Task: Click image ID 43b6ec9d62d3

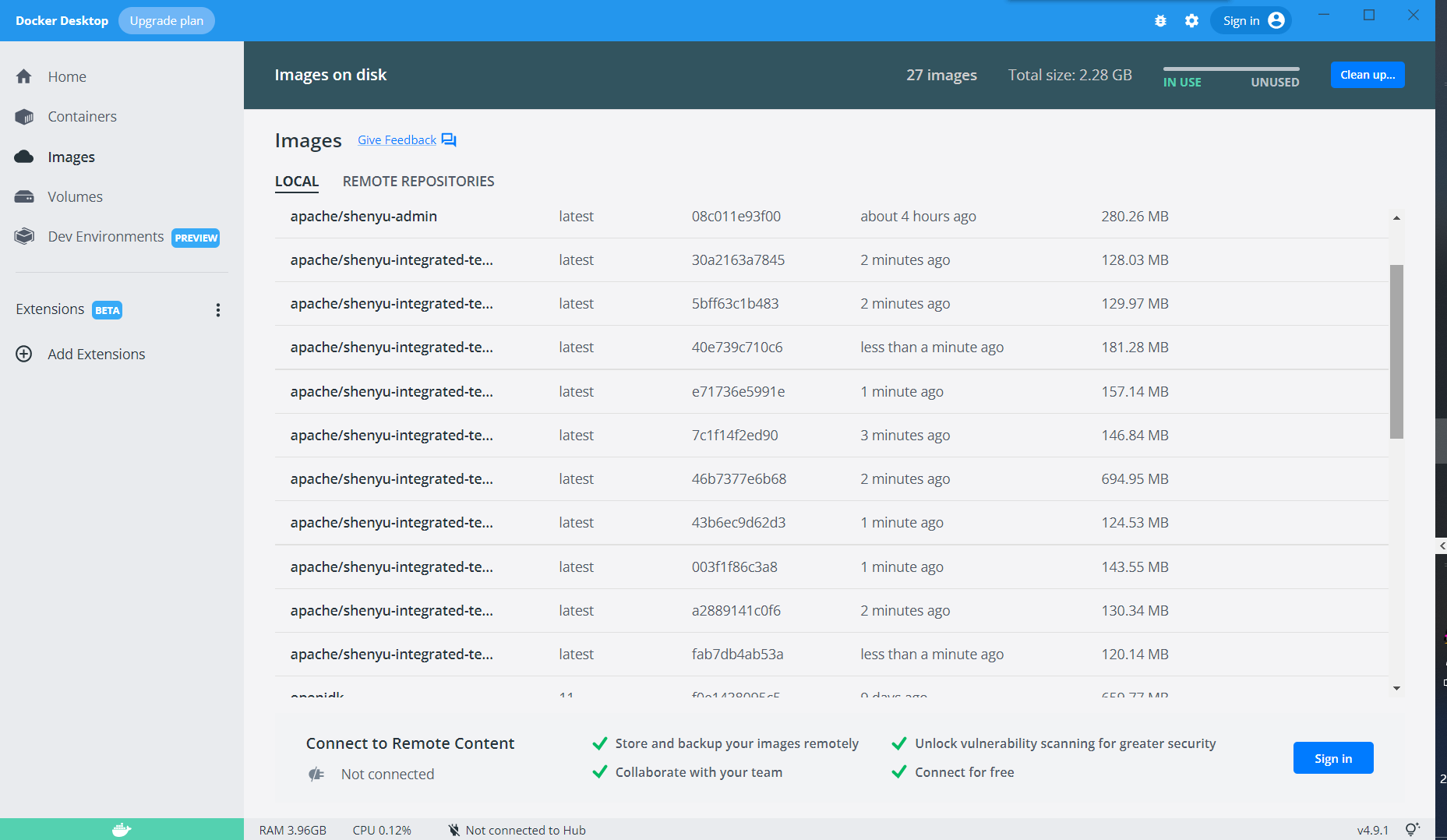Action: [x=739, y=523]
